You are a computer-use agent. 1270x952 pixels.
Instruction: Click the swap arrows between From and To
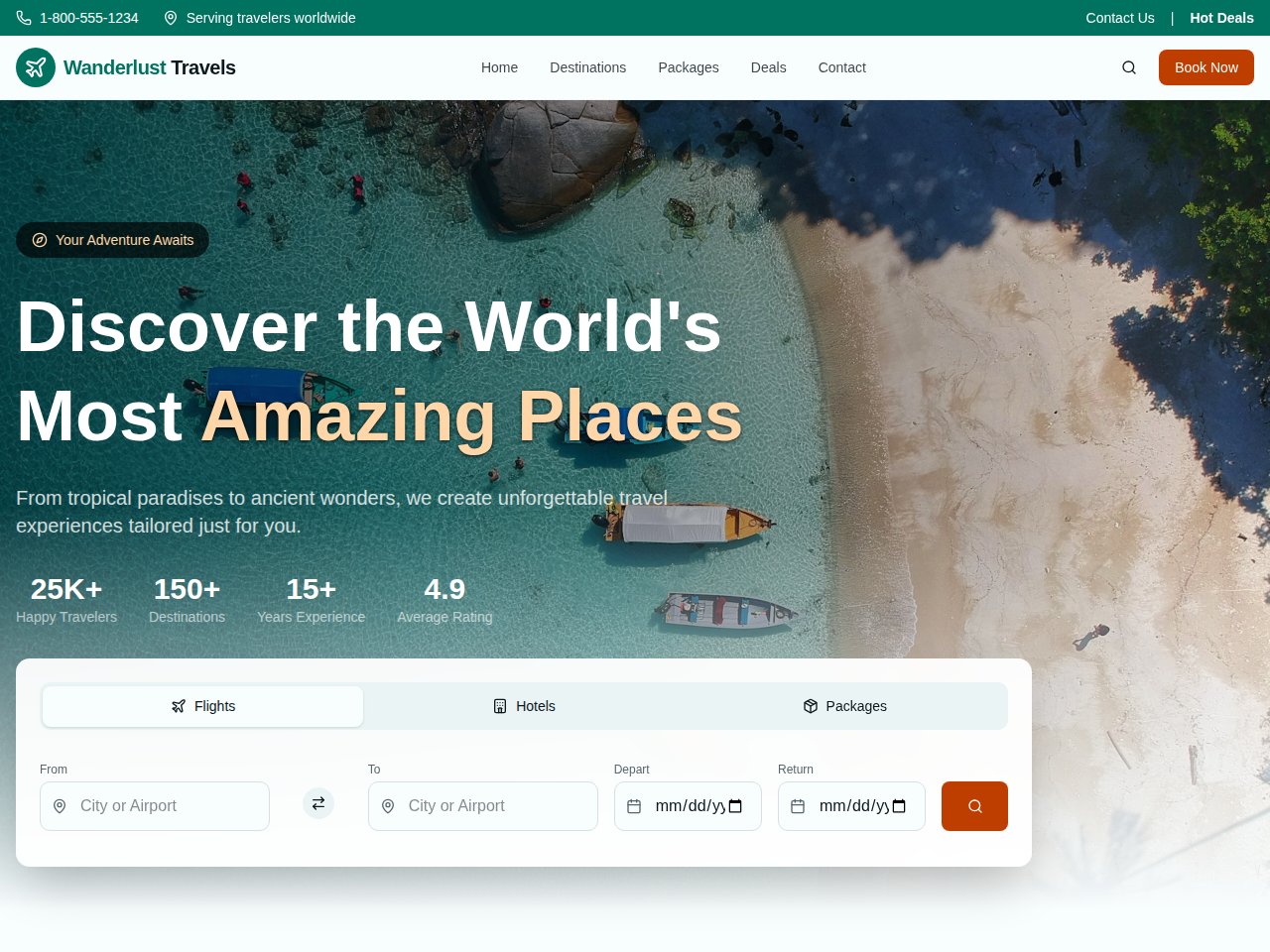tap(318, 803)
